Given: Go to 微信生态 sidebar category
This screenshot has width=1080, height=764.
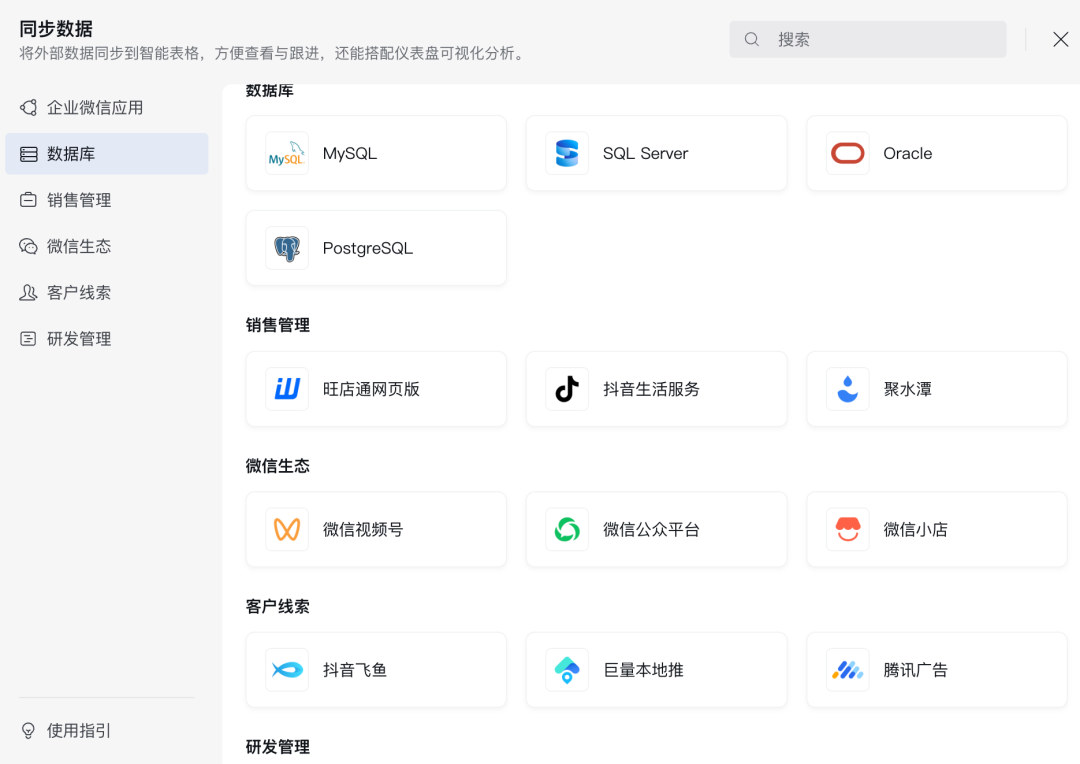Looking at the screenshot, I should (107, 246).
